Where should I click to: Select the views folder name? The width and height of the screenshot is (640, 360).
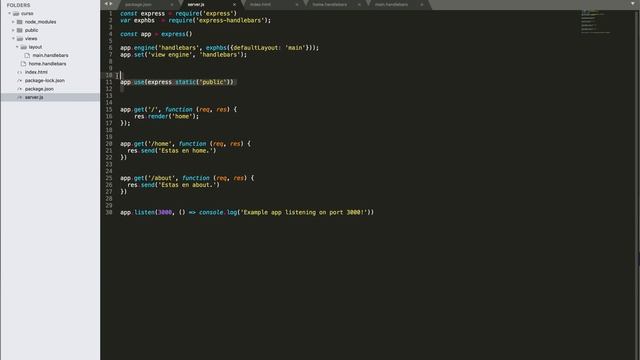click(x=31, y=38)
